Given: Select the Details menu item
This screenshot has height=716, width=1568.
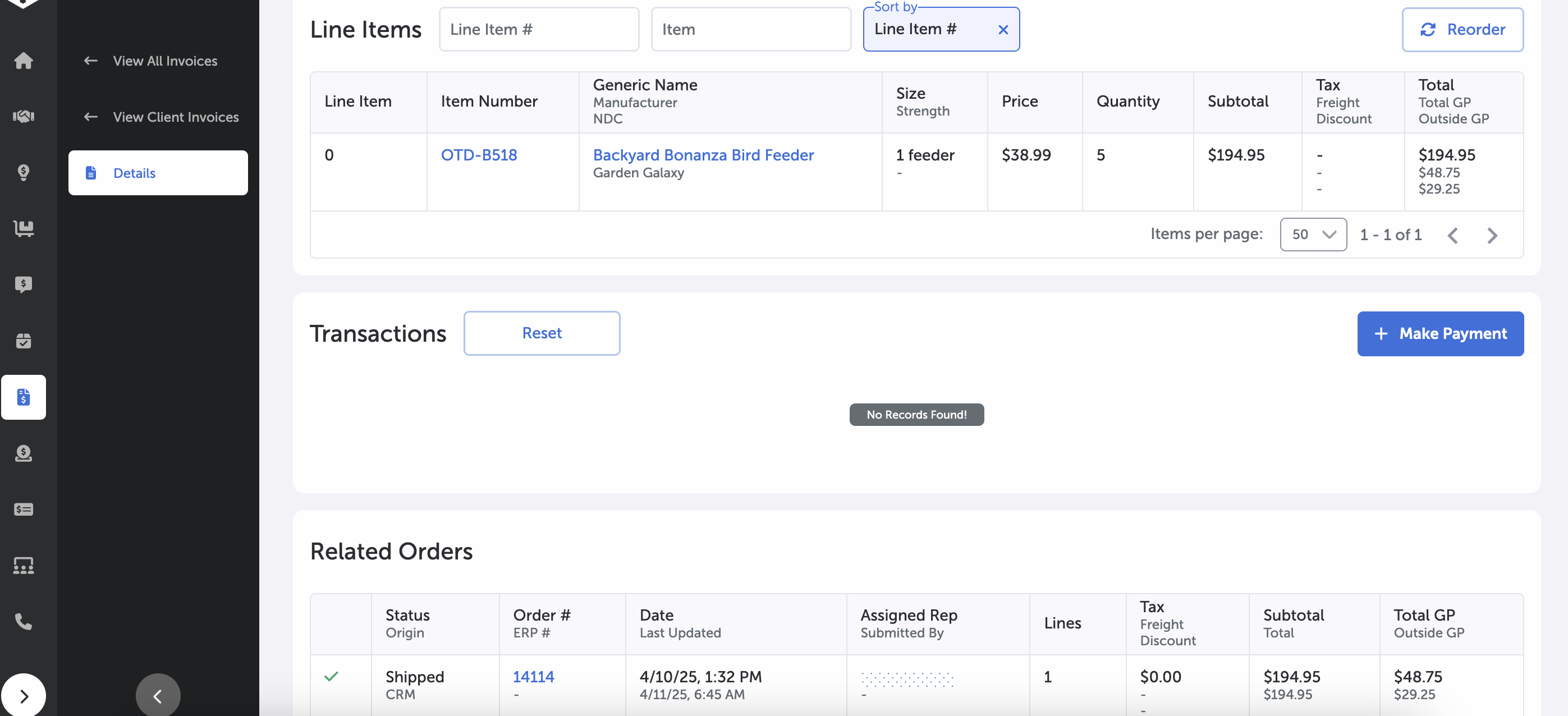Looking at the screenshot, I should coord(158,173).
